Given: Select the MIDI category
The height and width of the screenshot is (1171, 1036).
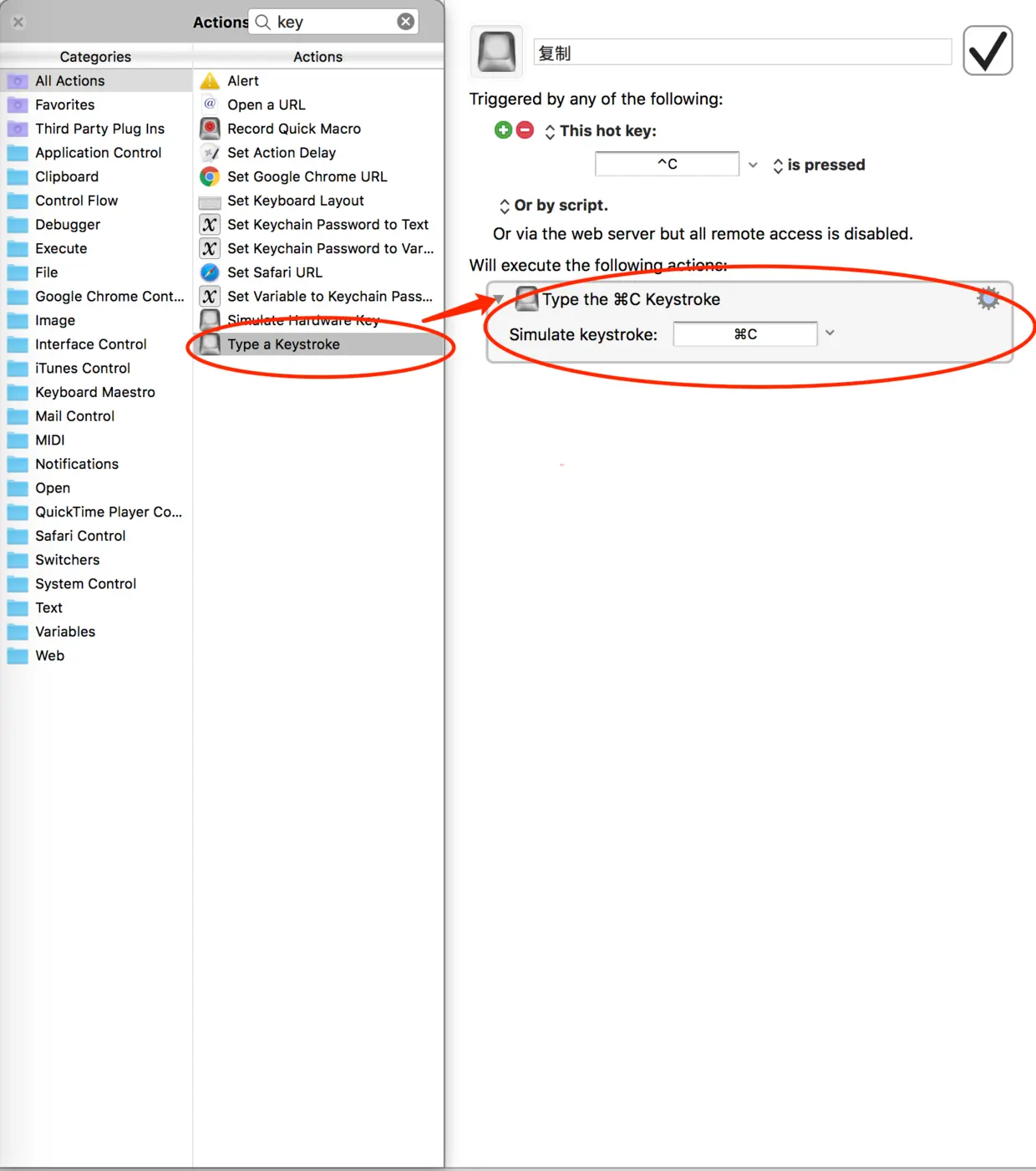Looking at the screenshot, I should (x=97, y=440).
